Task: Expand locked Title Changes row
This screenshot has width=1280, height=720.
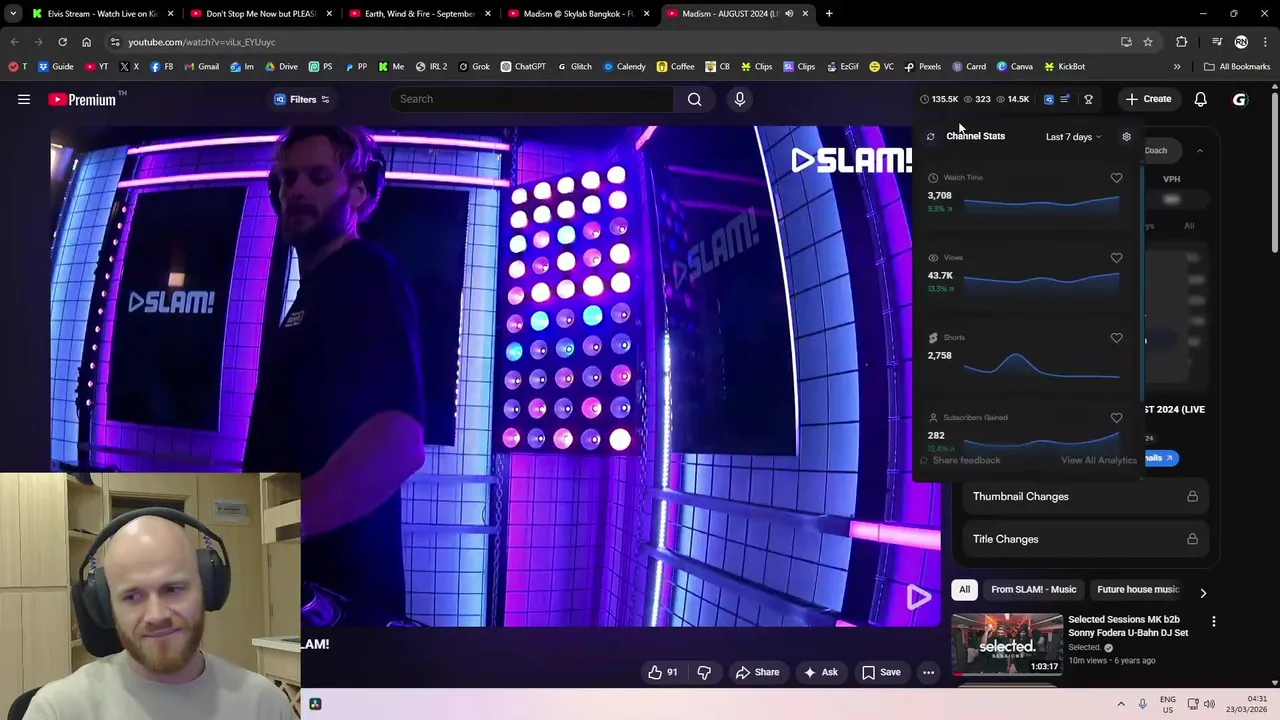Action: tap(1085, 540)
